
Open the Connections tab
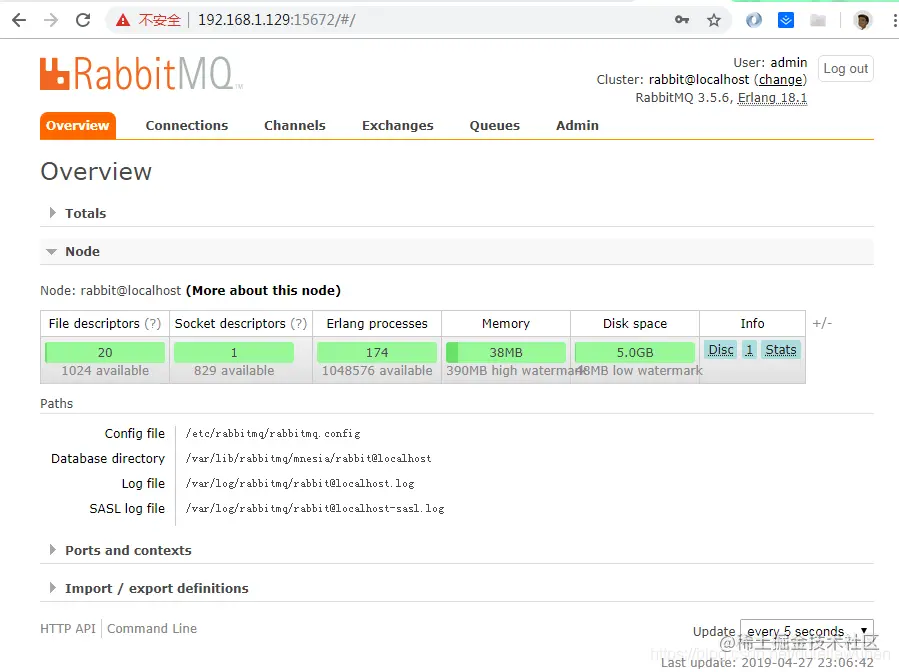[x=187, y=126]
